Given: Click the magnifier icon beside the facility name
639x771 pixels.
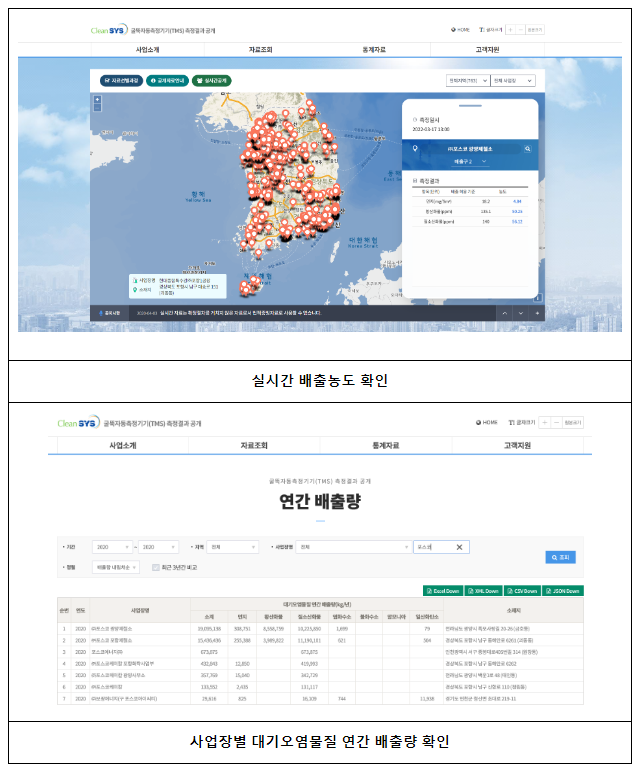Looking at the screenshot, I should (x=527, y=148).
